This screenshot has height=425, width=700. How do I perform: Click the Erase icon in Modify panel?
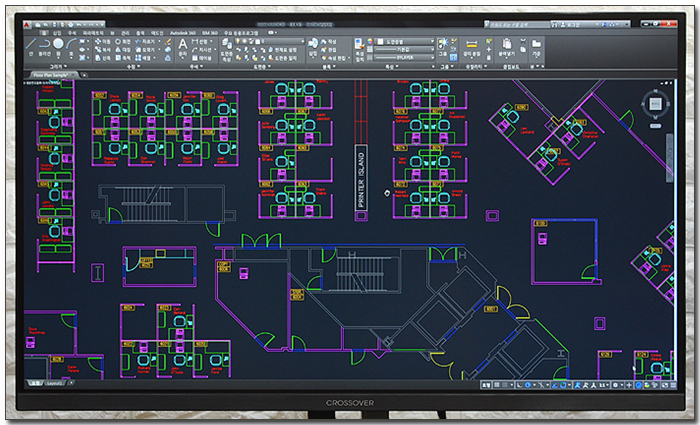[x=168, y=42]
